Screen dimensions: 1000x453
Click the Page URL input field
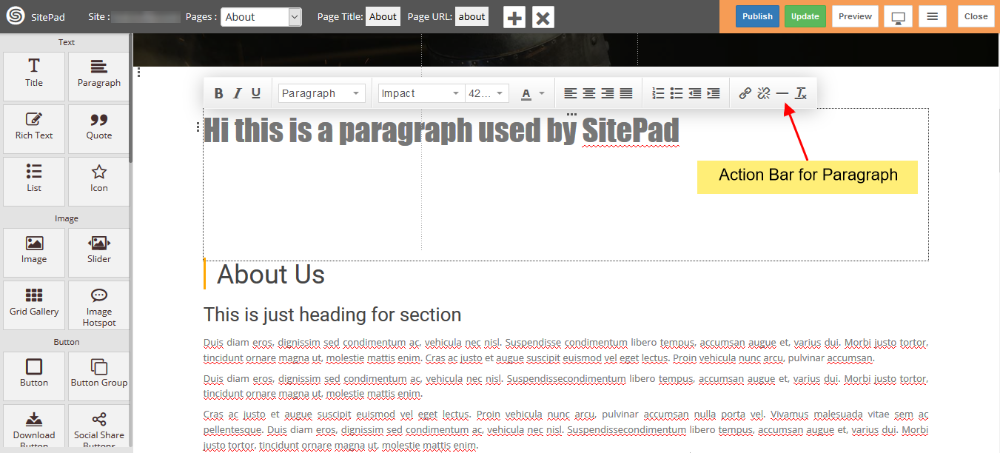pos(472,17)
